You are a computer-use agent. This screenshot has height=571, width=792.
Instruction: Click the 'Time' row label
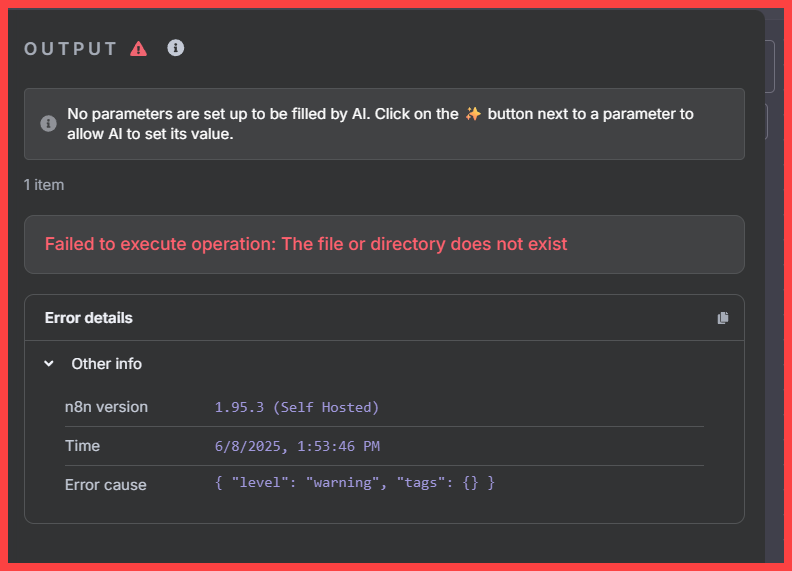[x=82, y=446]
